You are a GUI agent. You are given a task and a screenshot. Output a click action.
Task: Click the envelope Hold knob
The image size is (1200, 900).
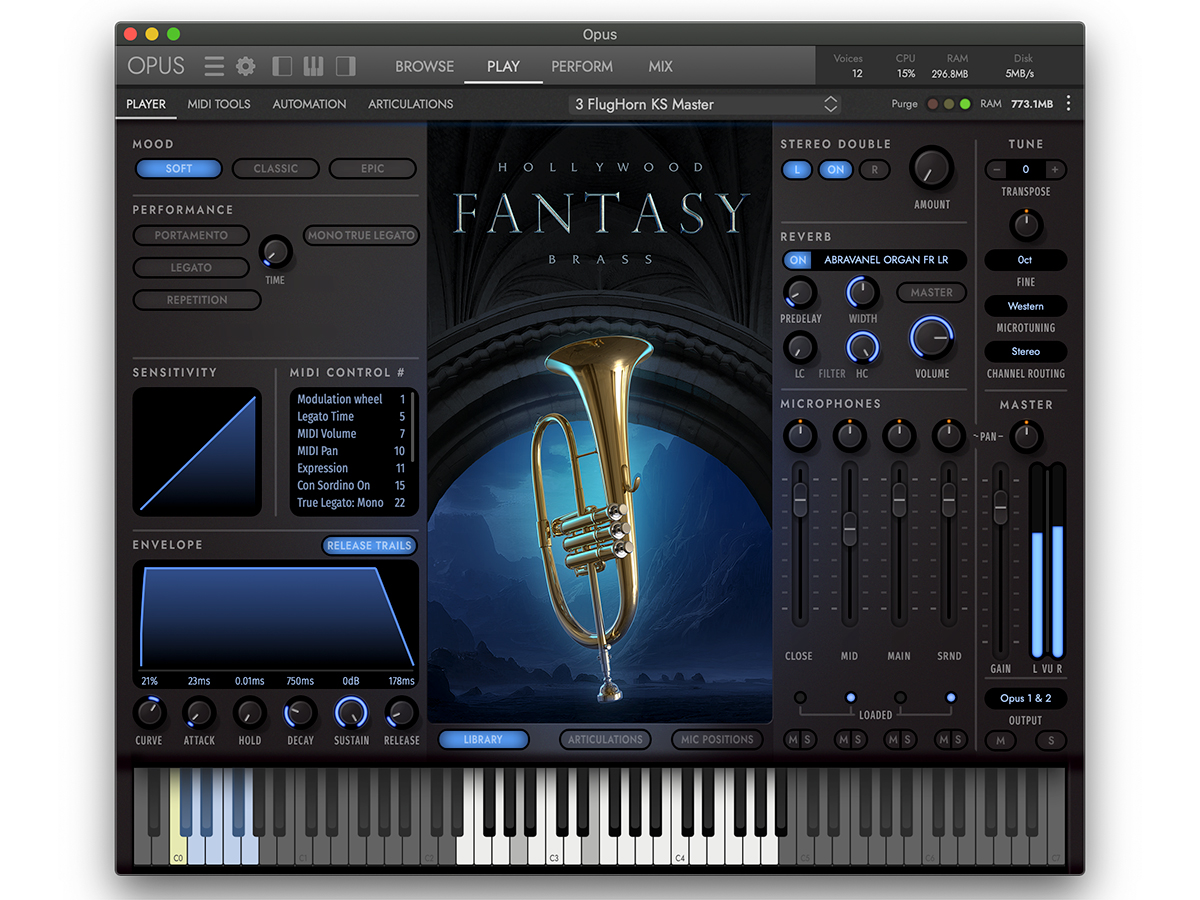pyautogui.click(x=249, y=713)
